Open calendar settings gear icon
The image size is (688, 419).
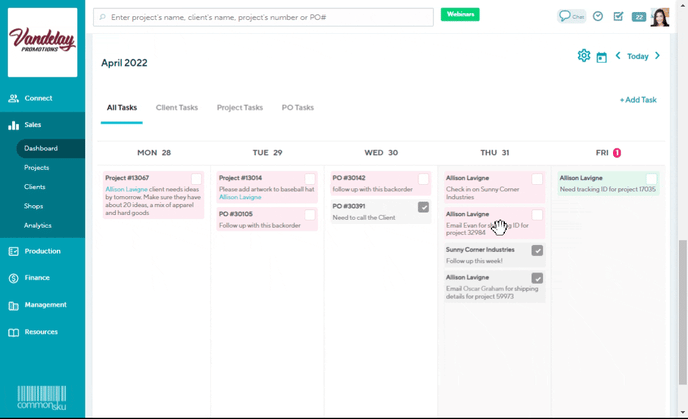tap(584, 56)
